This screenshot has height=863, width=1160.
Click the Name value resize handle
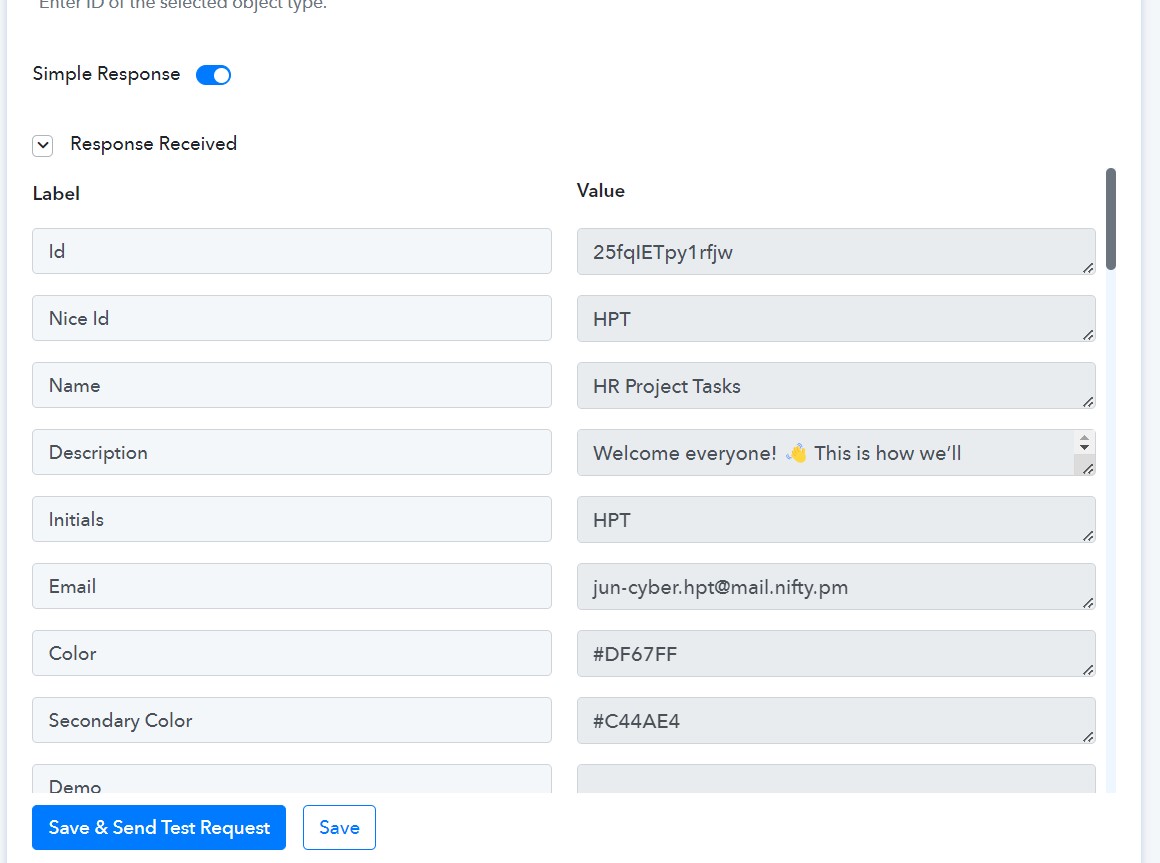(1088, 402)
